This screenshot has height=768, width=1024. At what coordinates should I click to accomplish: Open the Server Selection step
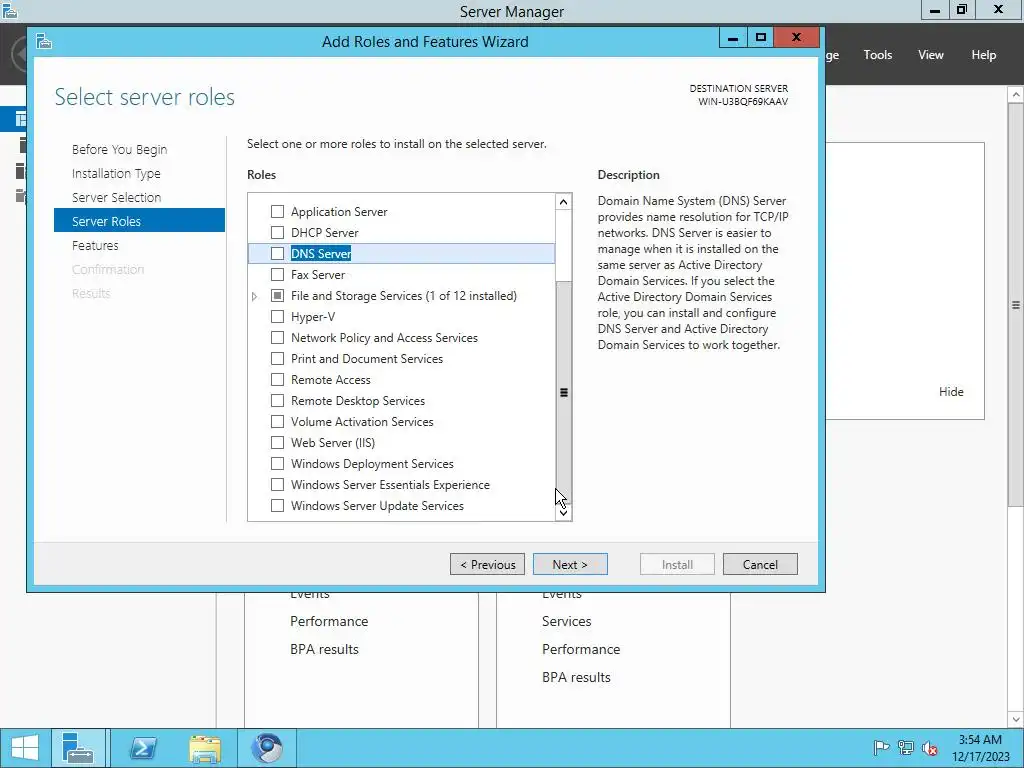116,197
